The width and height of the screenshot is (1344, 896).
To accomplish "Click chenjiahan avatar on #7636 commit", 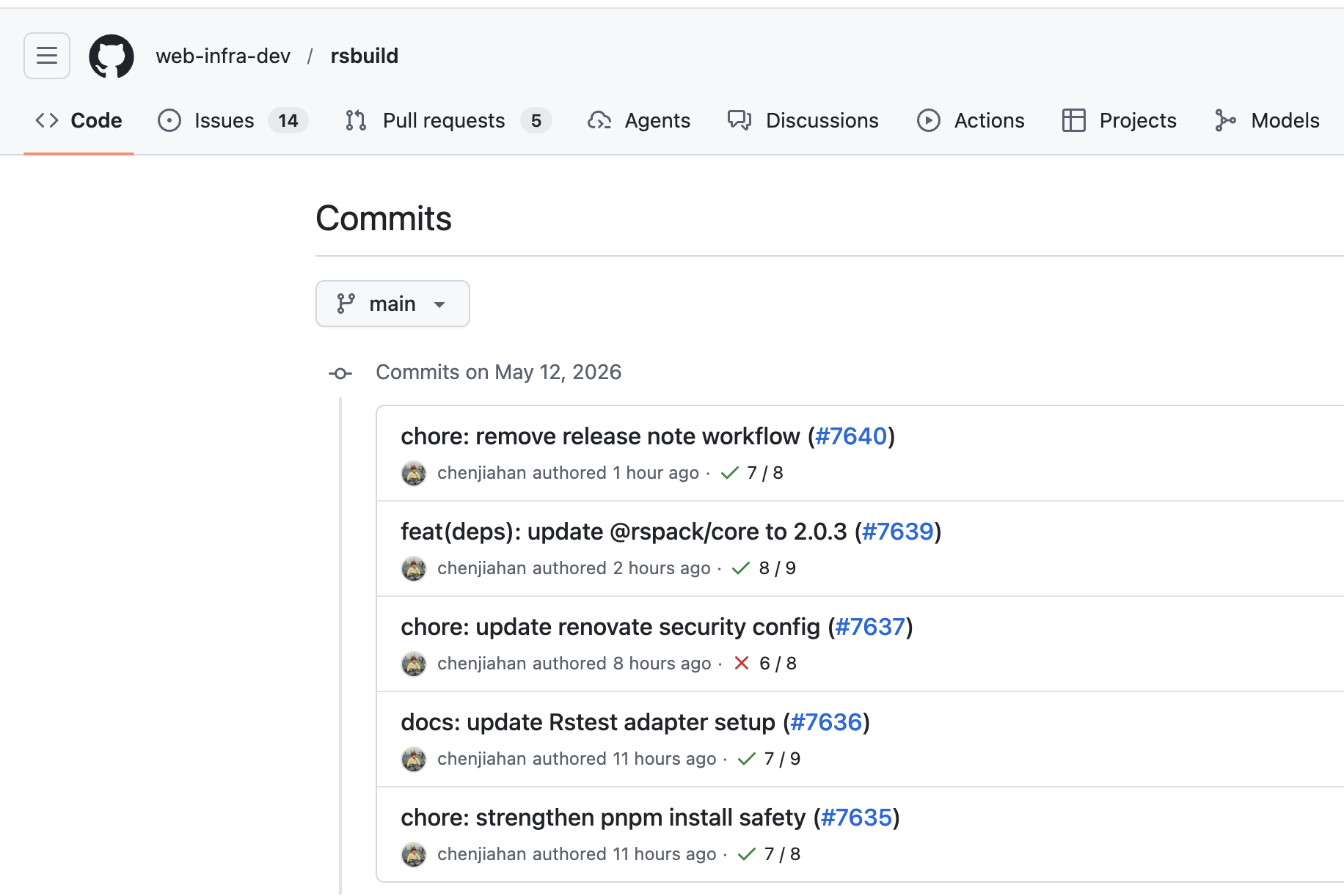I will [x=414, y=759].
